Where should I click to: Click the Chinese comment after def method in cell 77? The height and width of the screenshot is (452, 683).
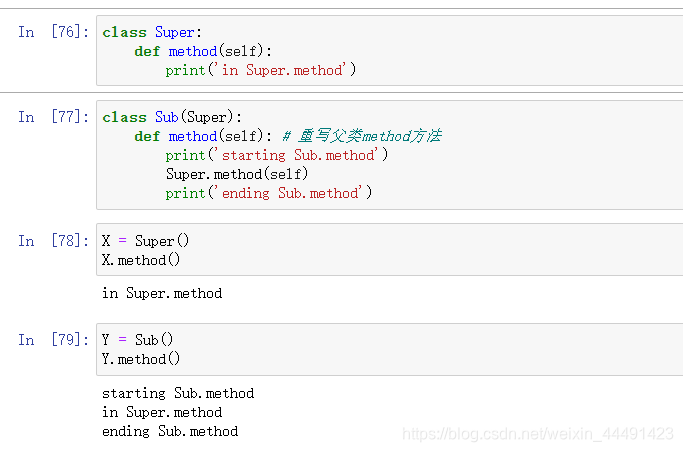[x=362, y=136]
